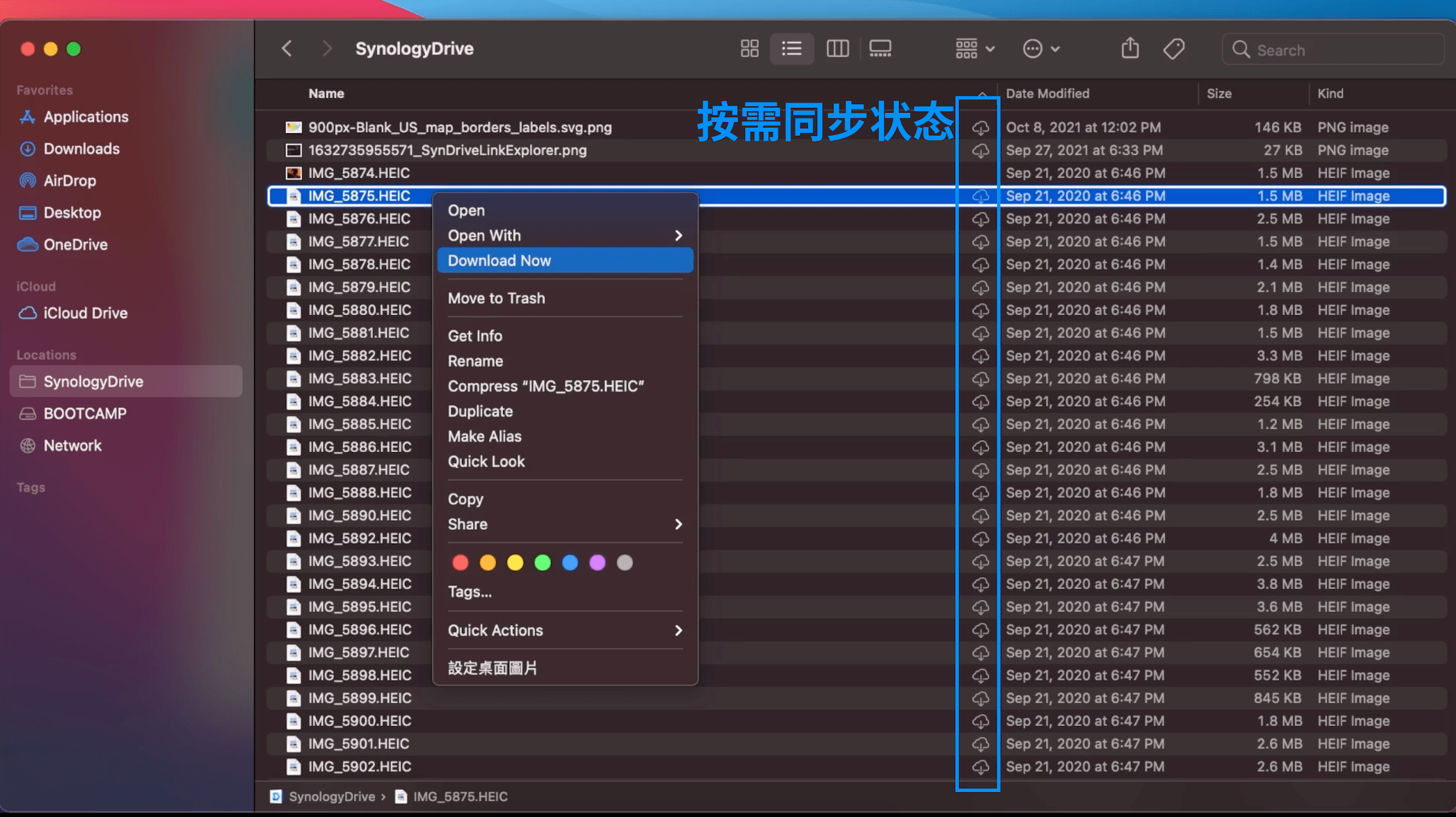Switch to gallery view

click(x=880, y=48)
